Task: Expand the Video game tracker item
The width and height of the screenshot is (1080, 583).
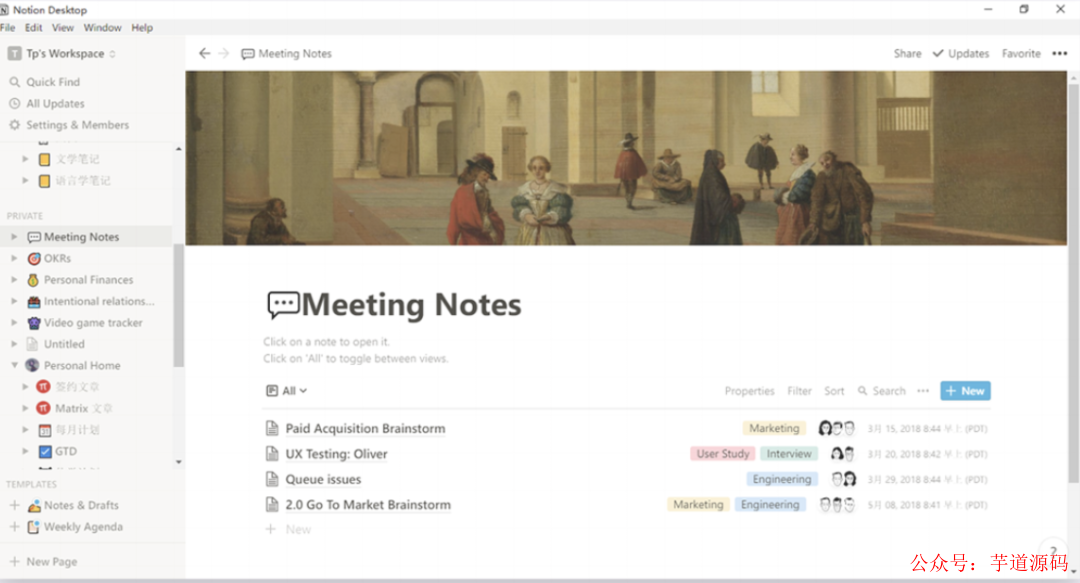Action: (x=14, y=323)
